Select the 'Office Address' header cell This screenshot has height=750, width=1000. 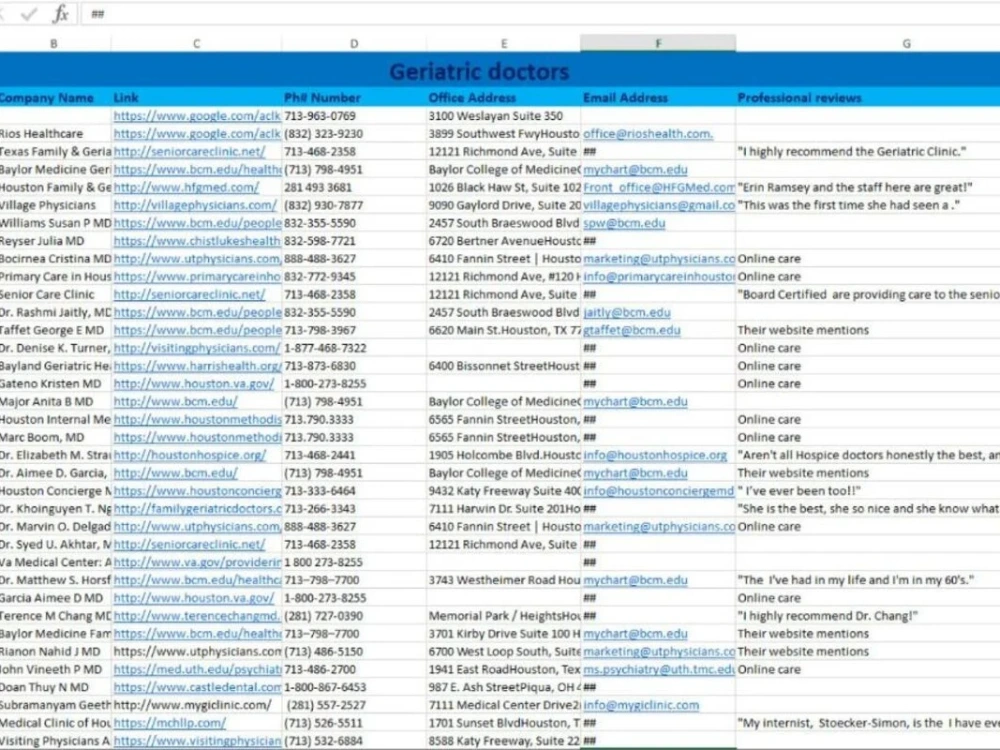pos(504,98)
